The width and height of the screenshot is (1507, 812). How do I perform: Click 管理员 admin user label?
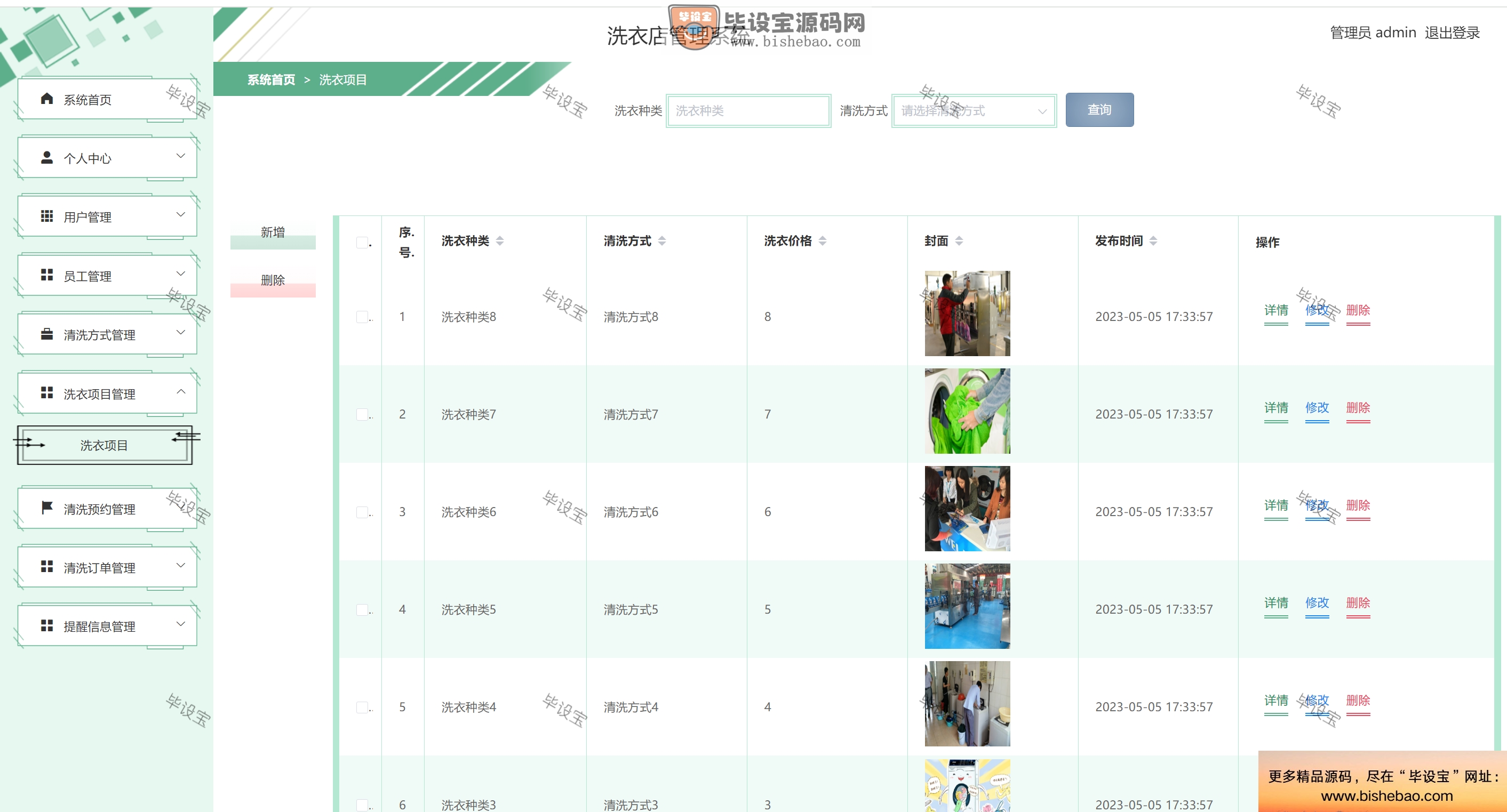click(x=1373, y=33)
